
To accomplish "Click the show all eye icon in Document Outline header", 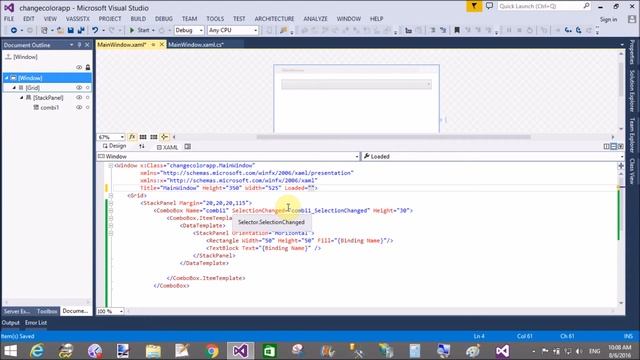I will pyautogui.click(x=79, y=67).
